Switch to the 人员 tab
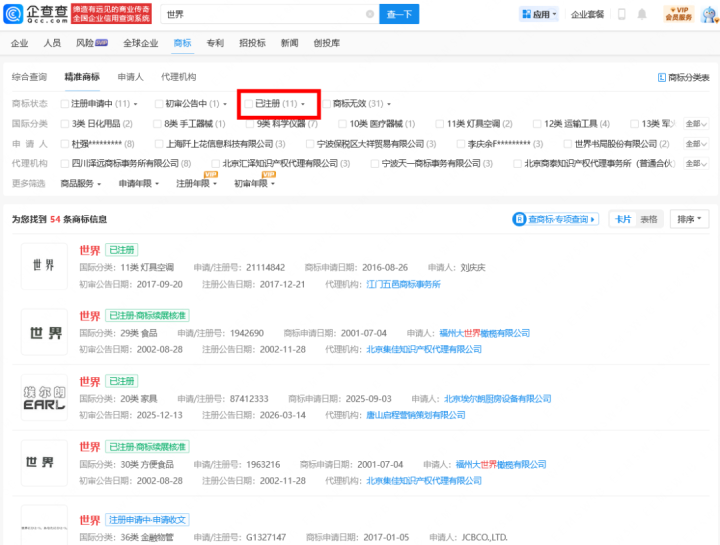Screen dimensions: 720x545 click(52, 43)
